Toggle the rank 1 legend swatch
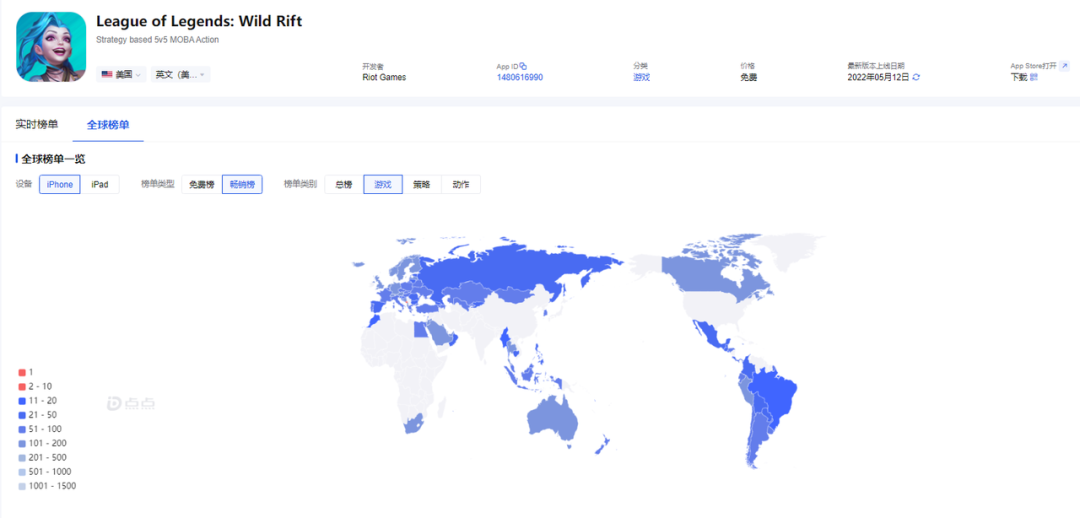The image size is (1080, 518). [22, 372]
